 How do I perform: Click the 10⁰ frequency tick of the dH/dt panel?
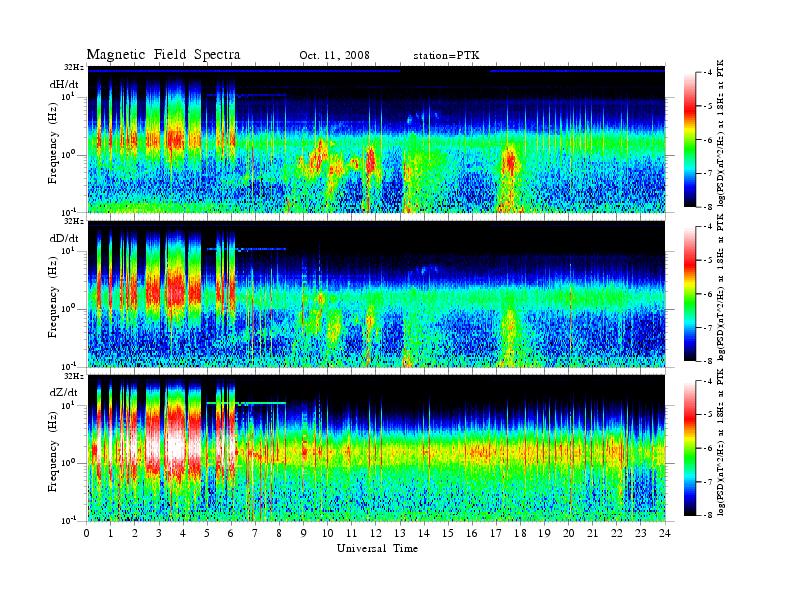pos(69,155)
